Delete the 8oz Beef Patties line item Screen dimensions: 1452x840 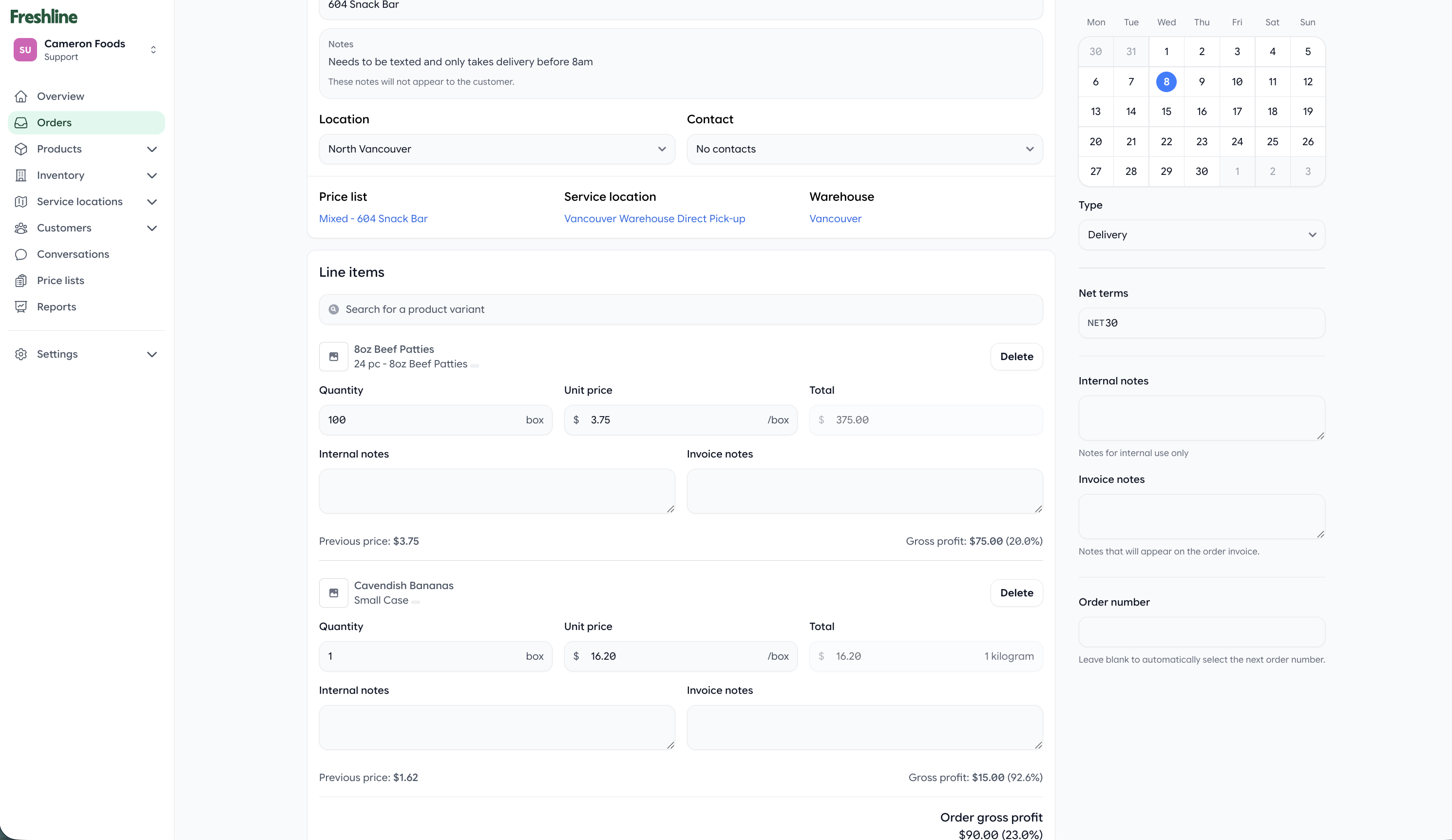[x=1016, y=357]
